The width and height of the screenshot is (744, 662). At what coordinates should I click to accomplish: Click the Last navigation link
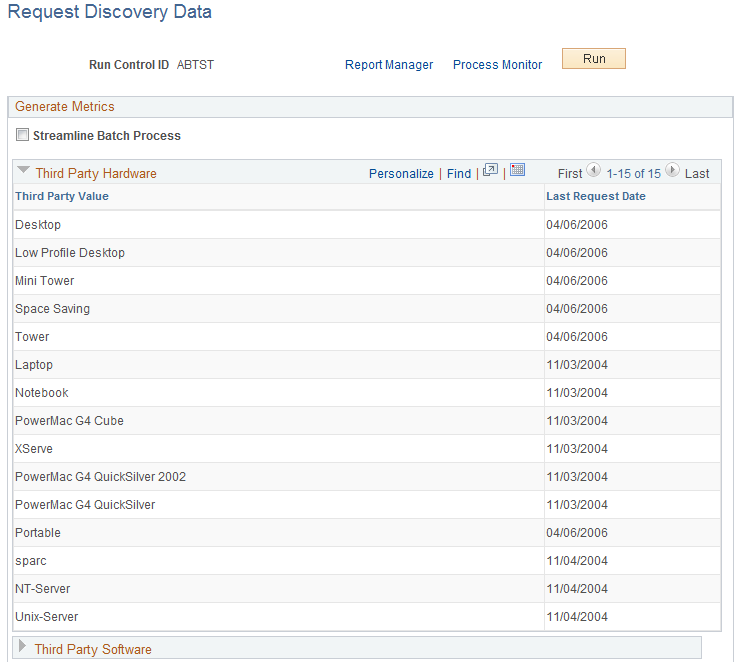pos(697,174)
